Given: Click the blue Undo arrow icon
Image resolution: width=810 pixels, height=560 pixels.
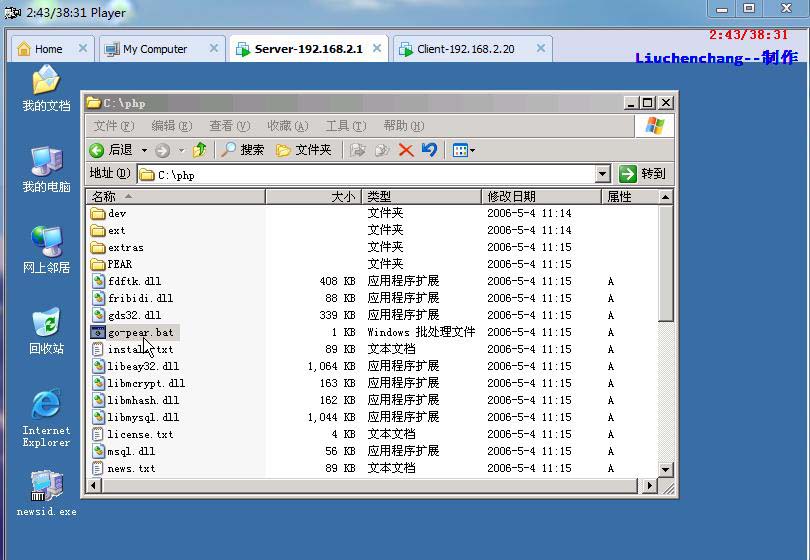Looking at the screenshot, I should (429, 150).
